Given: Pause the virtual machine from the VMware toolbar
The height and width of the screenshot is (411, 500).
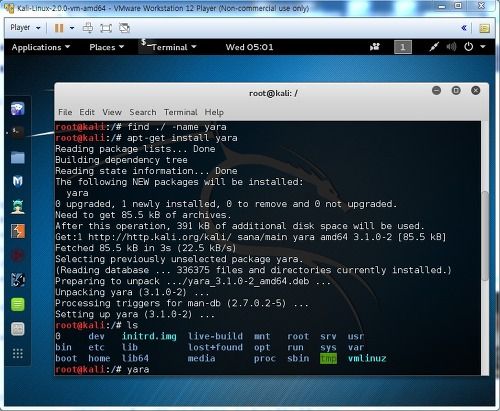Looking at the screenshot, I should [59, 28].
